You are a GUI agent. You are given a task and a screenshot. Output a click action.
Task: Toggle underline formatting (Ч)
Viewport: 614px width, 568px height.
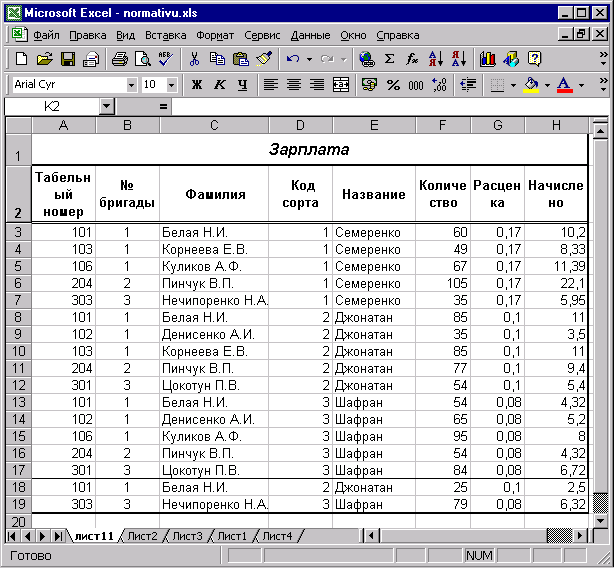point(242,85)
